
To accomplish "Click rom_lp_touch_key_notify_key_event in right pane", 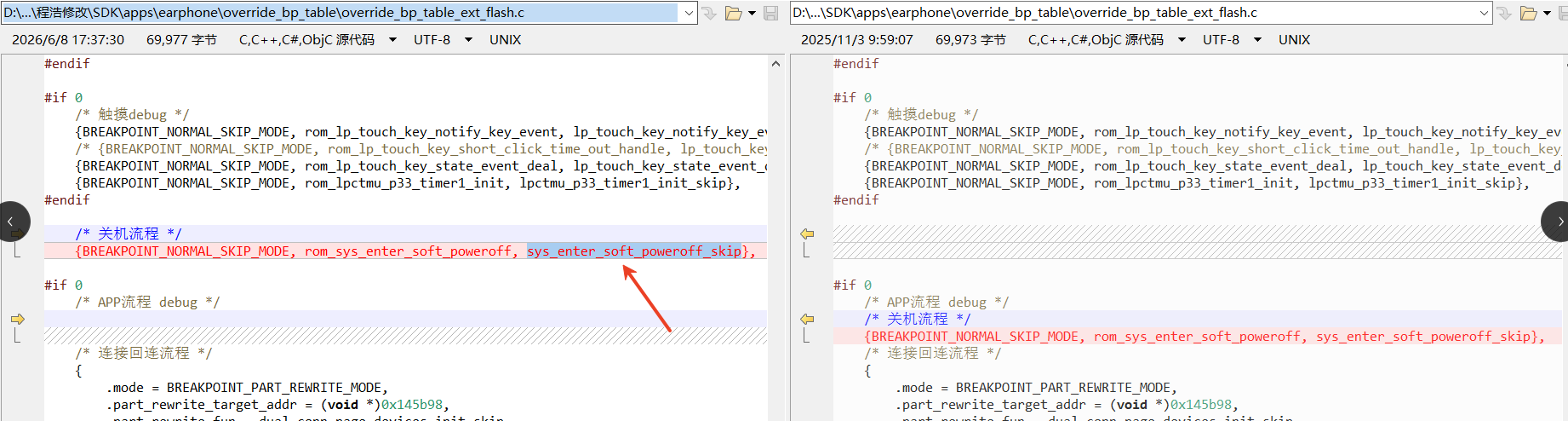I will click(1220, 131).
